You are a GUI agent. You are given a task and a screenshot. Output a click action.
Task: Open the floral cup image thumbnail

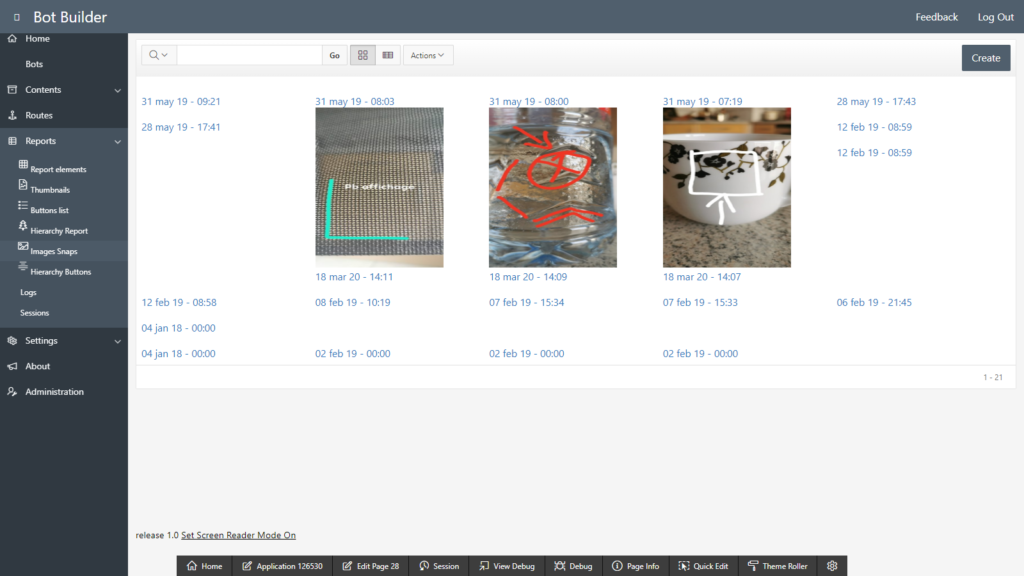[x=727, y=187]
